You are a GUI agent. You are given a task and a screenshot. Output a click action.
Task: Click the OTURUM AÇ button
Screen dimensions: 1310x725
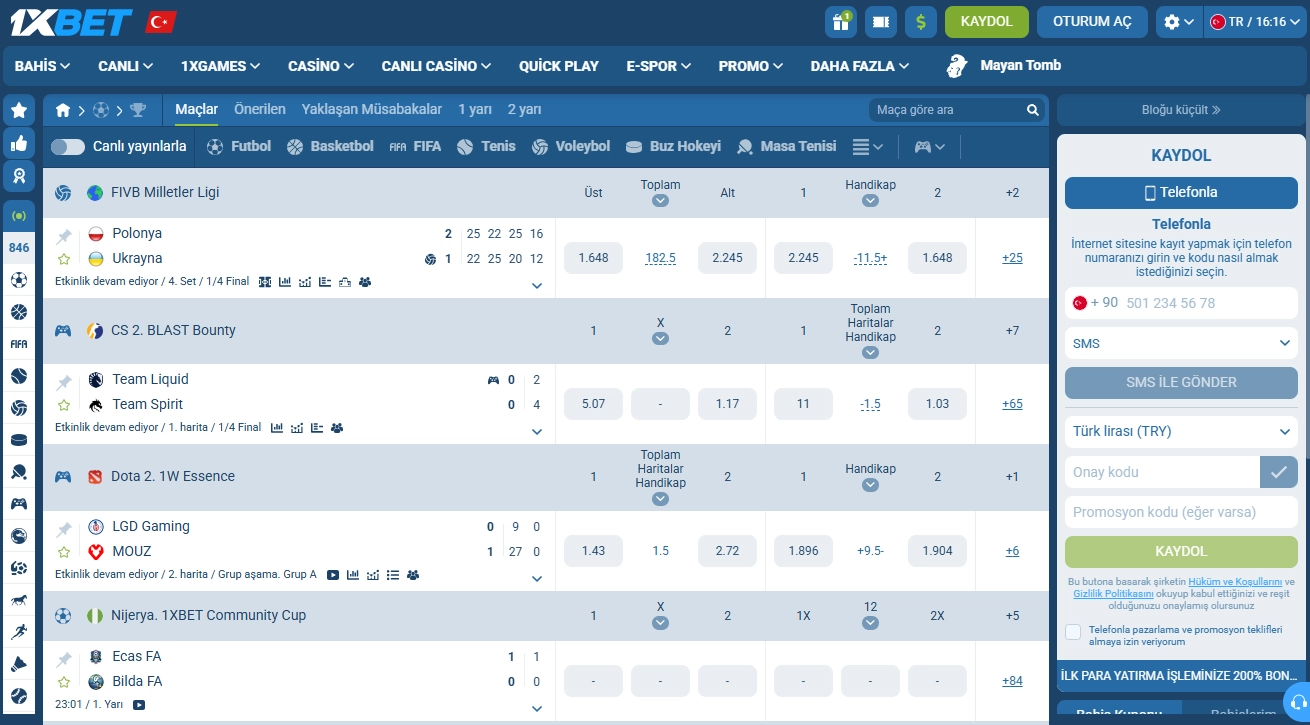1092,21
